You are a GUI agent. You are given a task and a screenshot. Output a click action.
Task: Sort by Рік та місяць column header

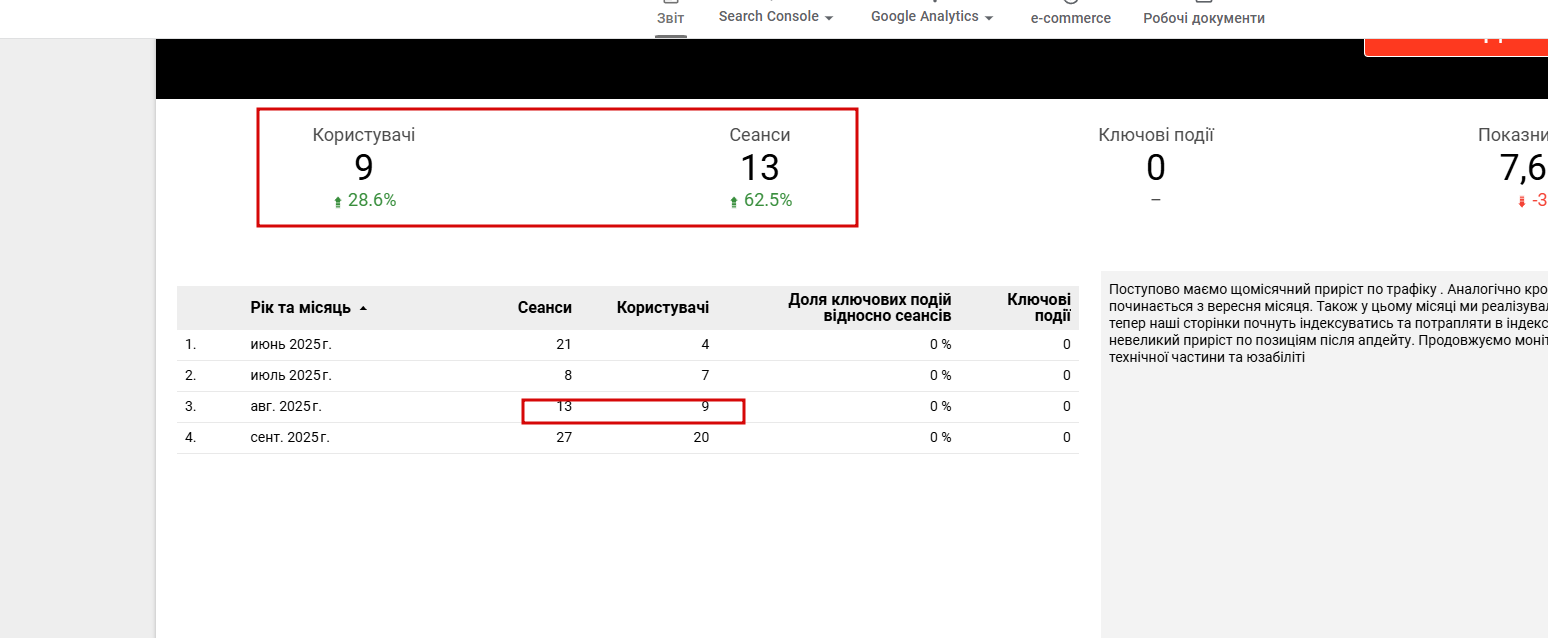tap(300, 308)
